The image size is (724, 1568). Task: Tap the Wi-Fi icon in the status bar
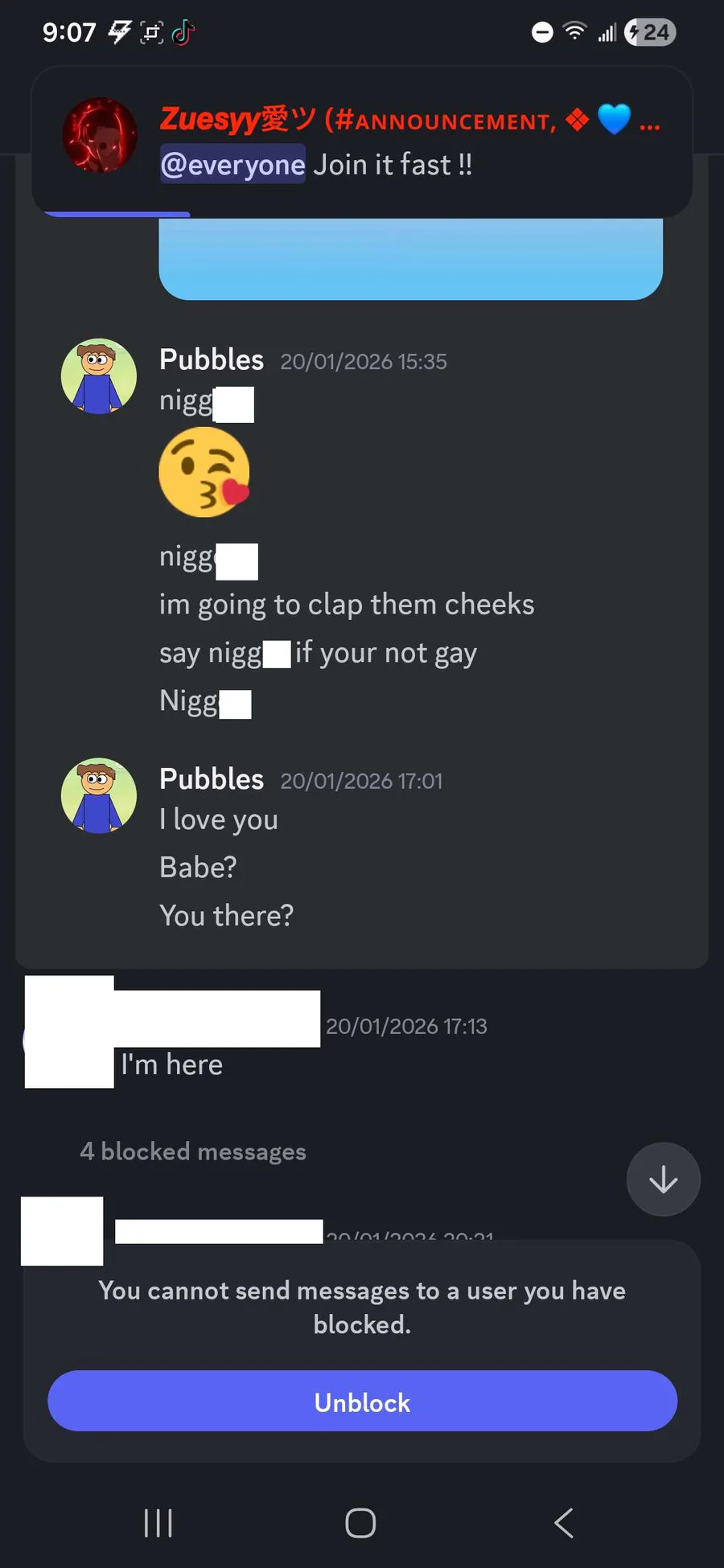(574, 32)
